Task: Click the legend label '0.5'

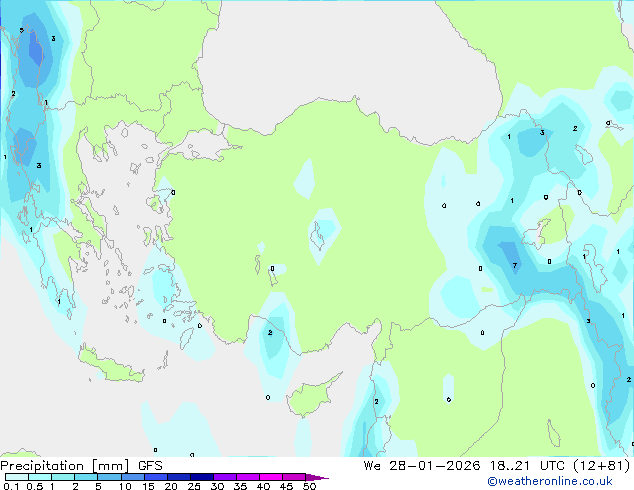Action: tap(34, 486)
